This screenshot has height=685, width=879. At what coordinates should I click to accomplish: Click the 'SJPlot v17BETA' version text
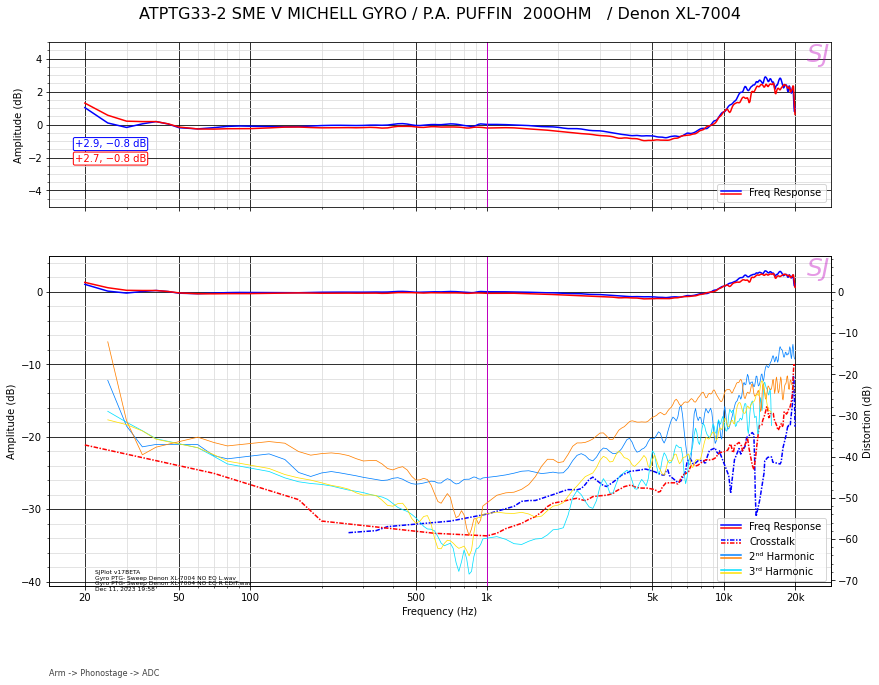coord(117,572)
